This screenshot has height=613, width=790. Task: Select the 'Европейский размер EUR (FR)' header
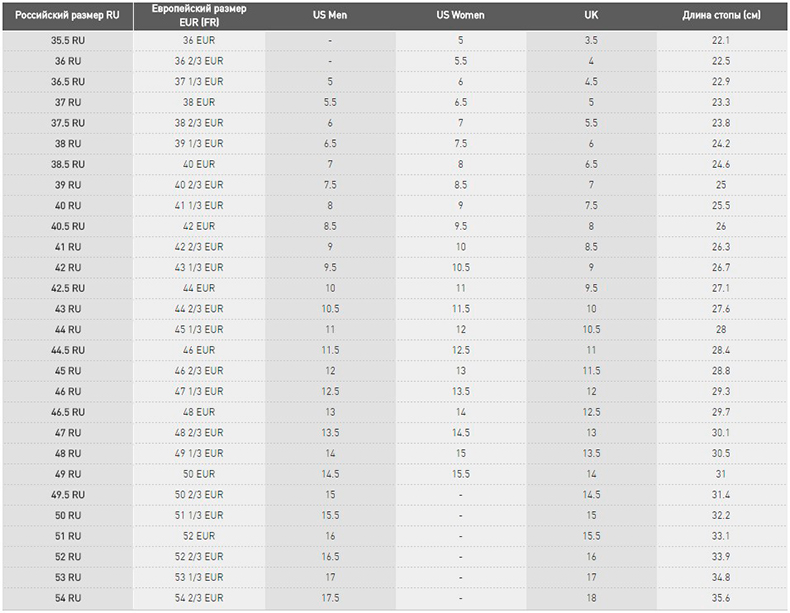199,15
